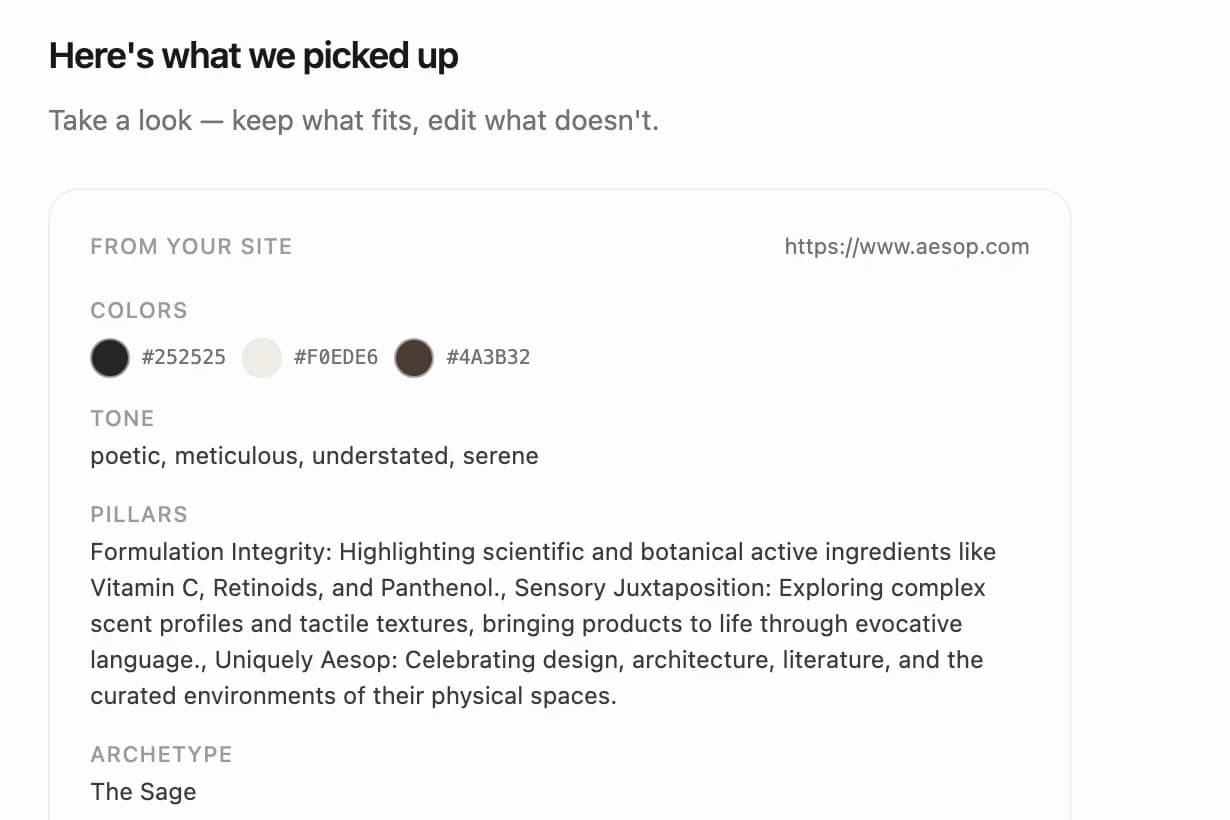Click the "Formulation Integrity" pillar text
The image size is (1230, 820).
(211, 552)
